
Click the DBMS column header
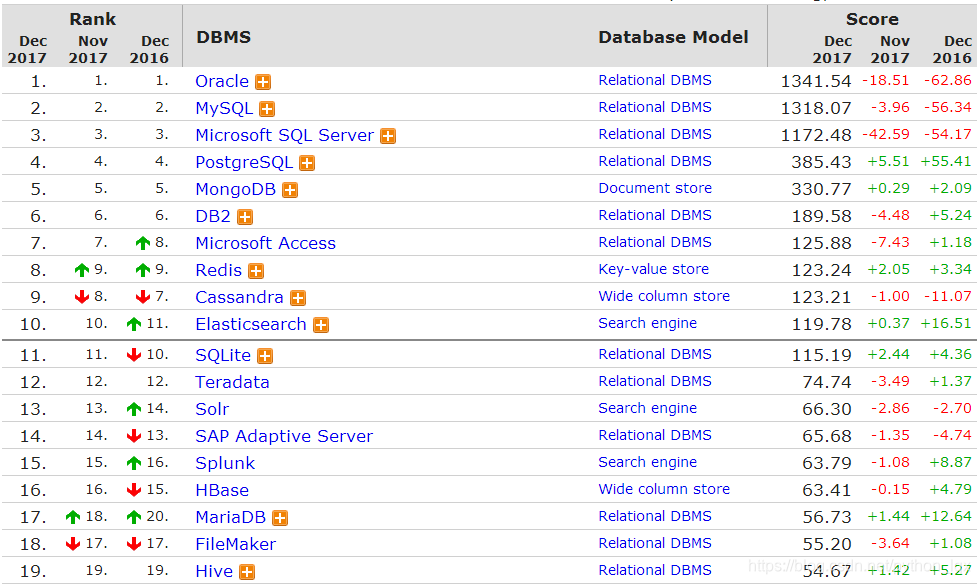pos(224,37)
